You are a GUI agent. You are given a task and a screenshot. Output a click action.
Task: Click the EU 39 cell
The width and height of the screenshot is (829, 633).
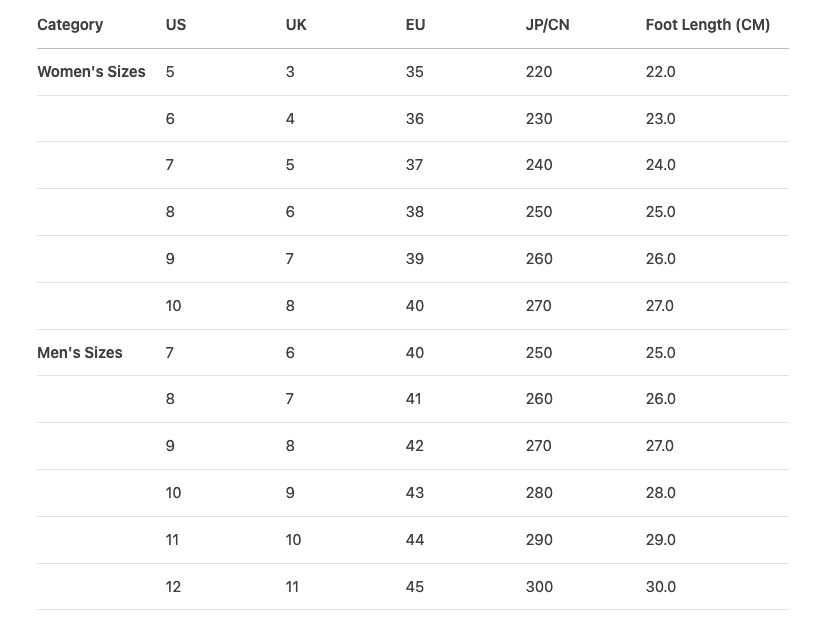pyautogui.click(x=415, y=259)
